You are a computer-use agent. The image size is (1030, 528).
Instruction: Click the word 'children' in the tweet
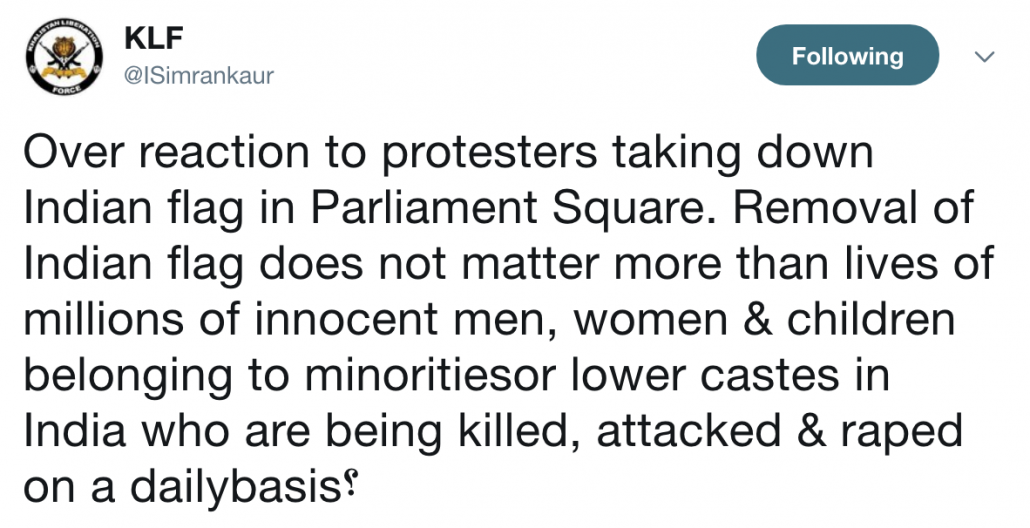coord(871,319)
